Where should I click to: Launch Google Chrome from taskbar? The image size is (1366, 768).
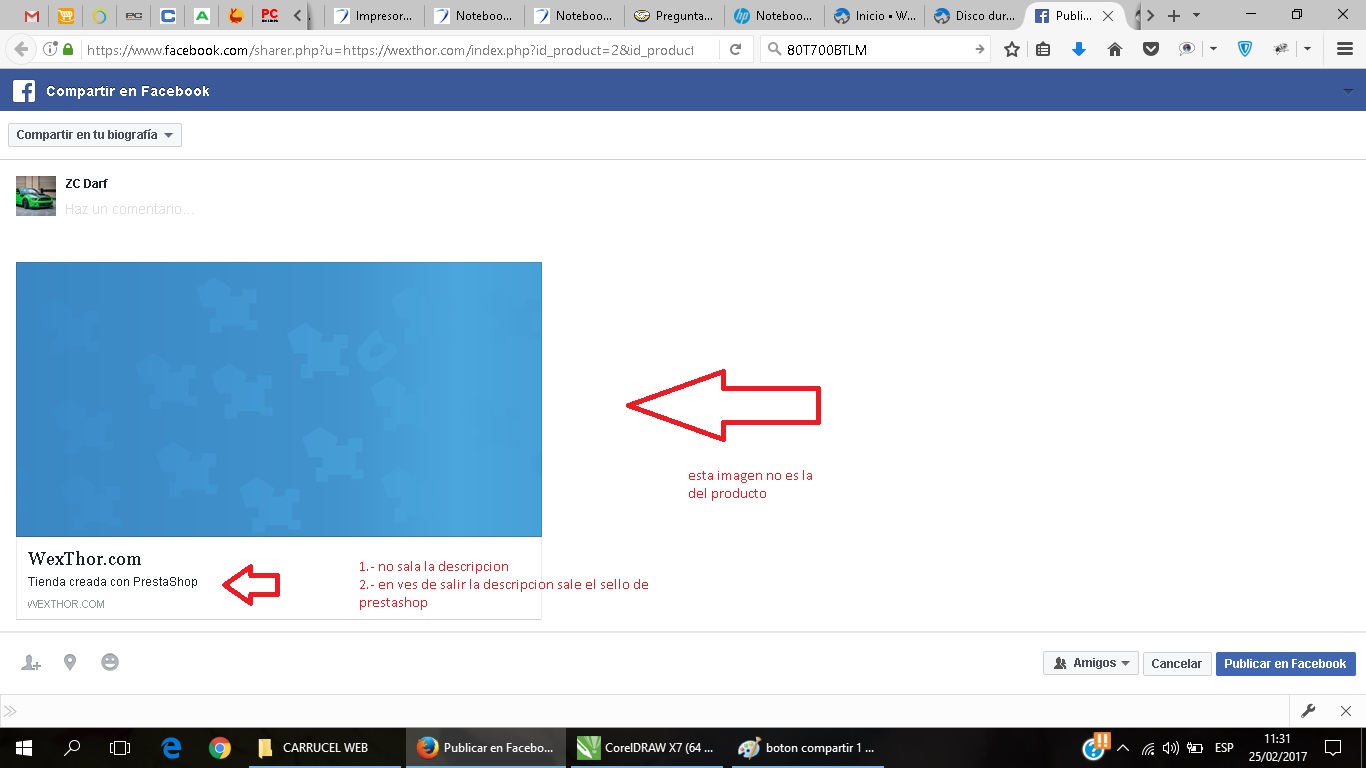pyautogui.click(x=220, y=747)
